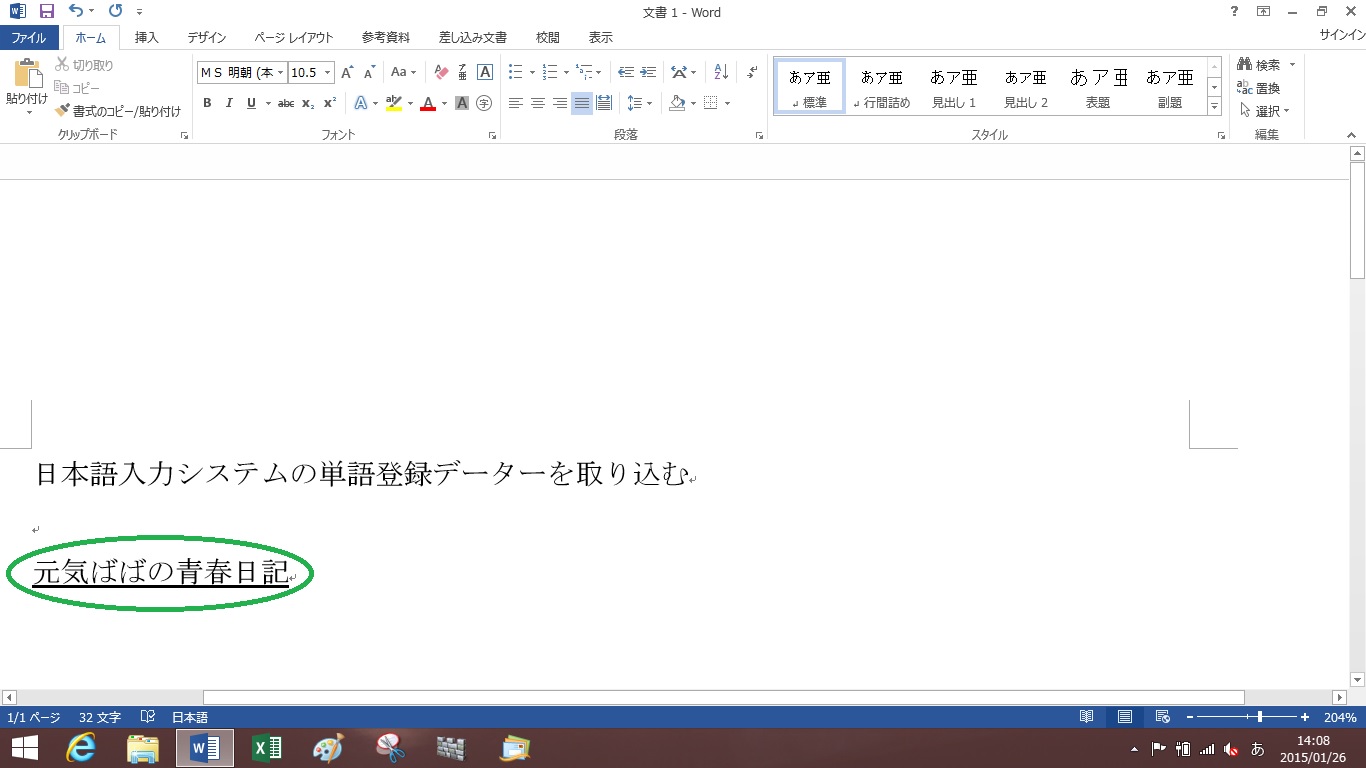Toggle Strikethrough formatting
Image resolution: width=1366 pixels, height=768 pixels.
click(x=286, y=103)
